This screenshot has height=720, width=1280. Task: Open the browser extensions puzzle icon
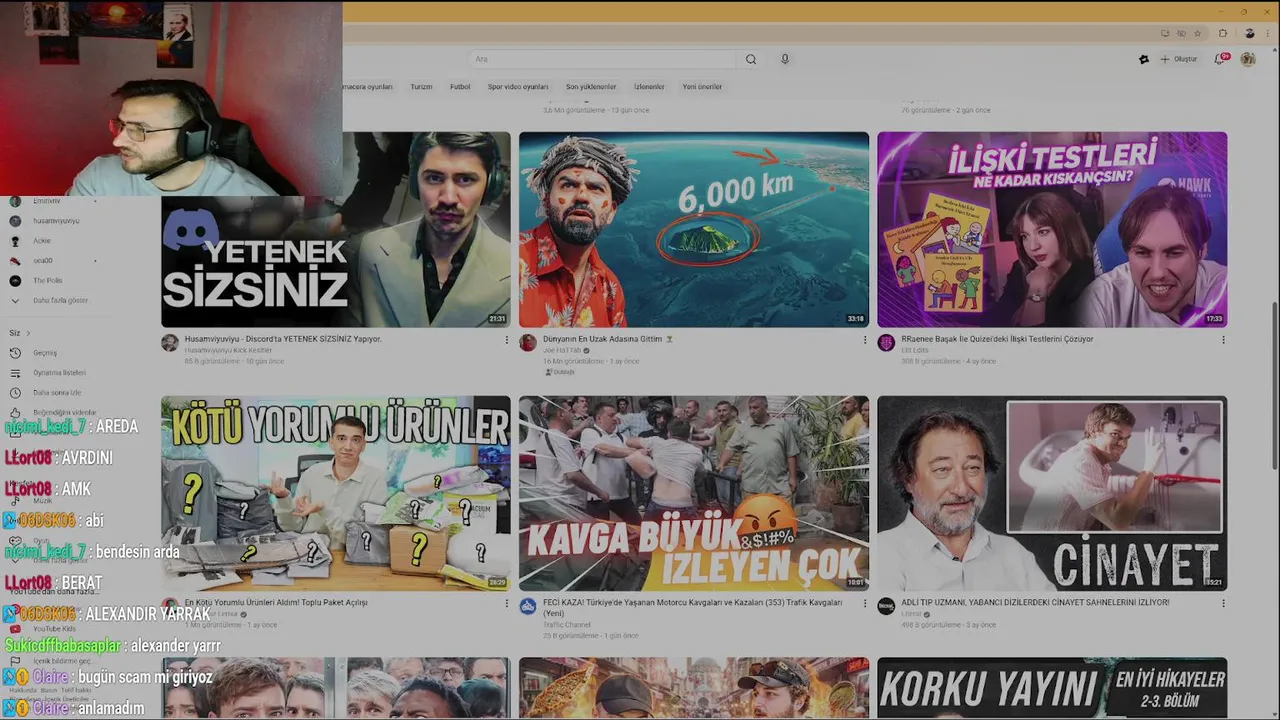pos(1222,33)
